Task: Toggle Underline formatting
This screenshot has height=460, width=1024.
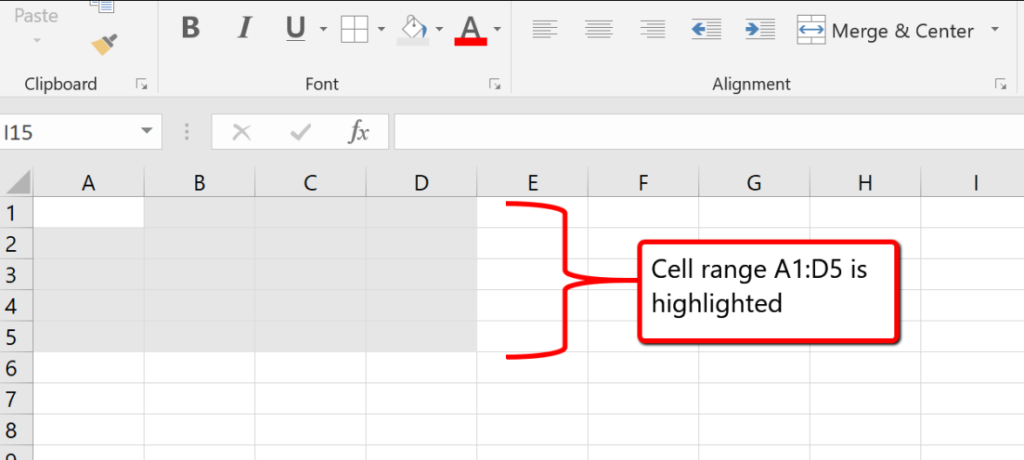Action: (295, 29)
